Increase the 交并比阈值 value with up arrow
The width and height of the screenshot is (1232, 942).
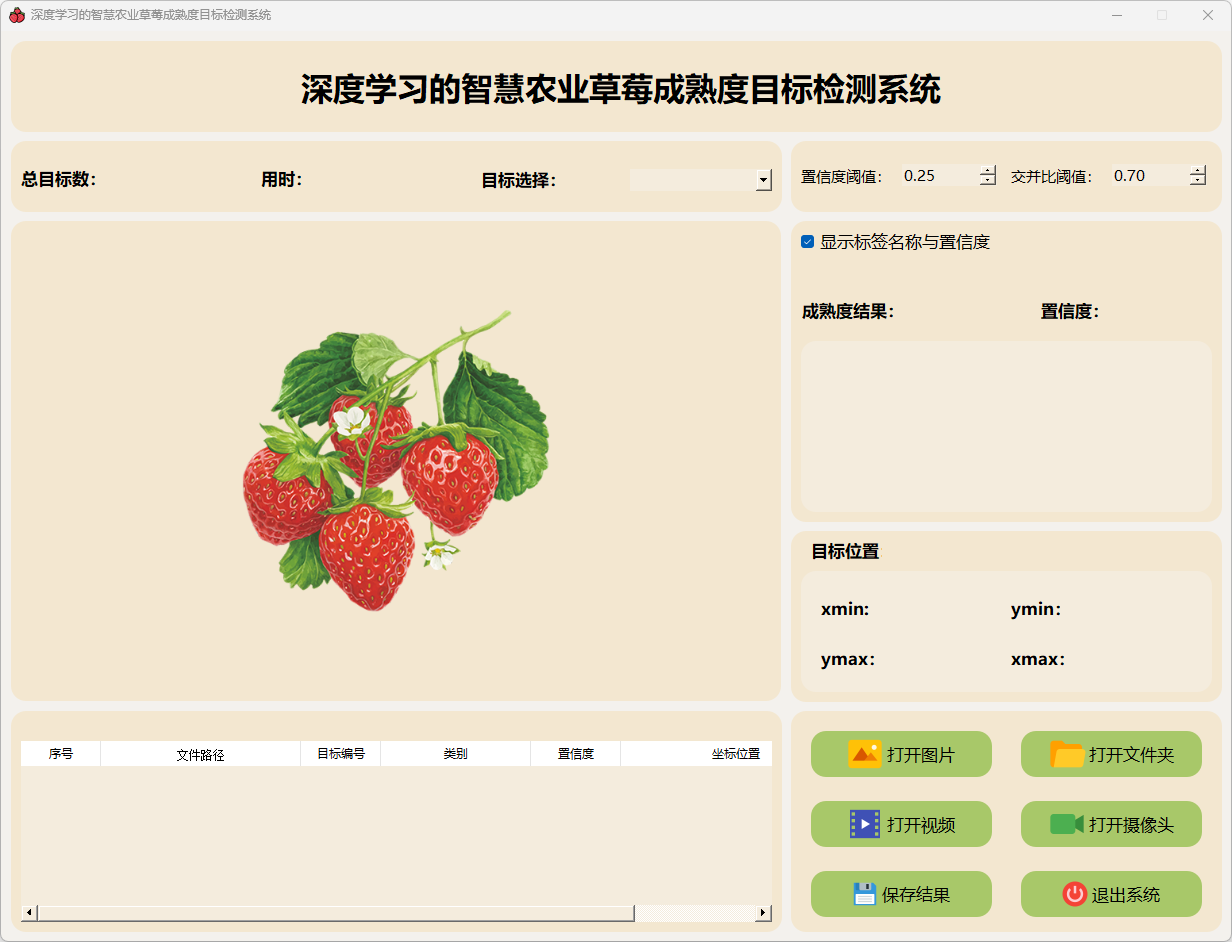pyautogui.click(x=1198, y=170)
